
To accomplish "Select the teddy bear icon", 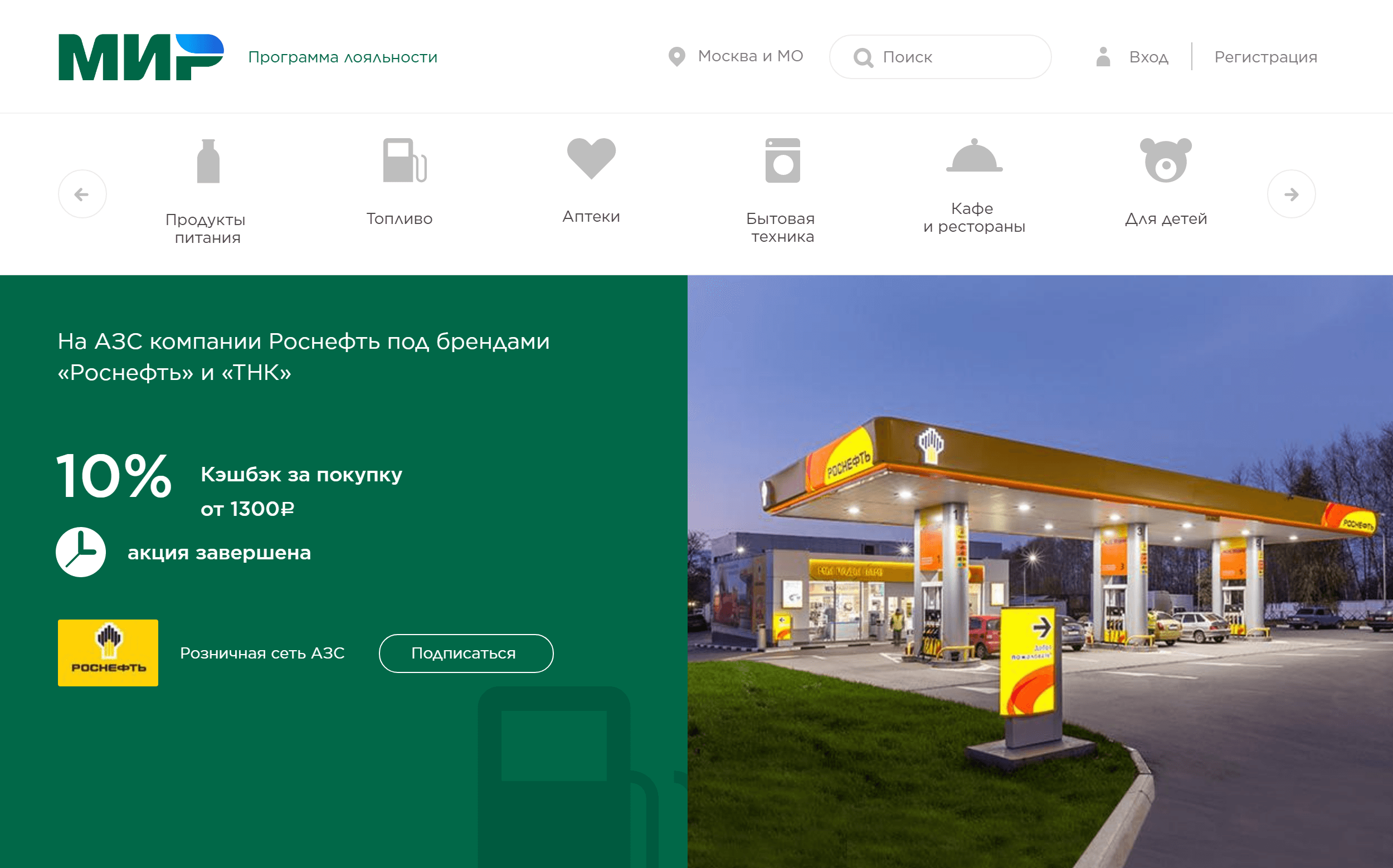I will tap(1166, 160).
